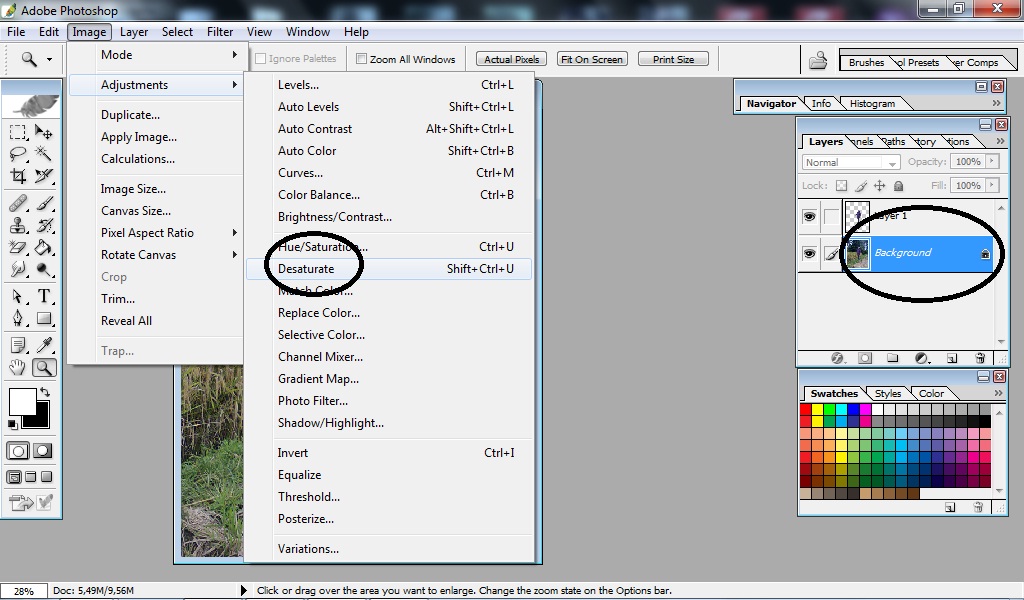Select the Magic Wand tool
The image size is (1024, 600).
point(44,154)
